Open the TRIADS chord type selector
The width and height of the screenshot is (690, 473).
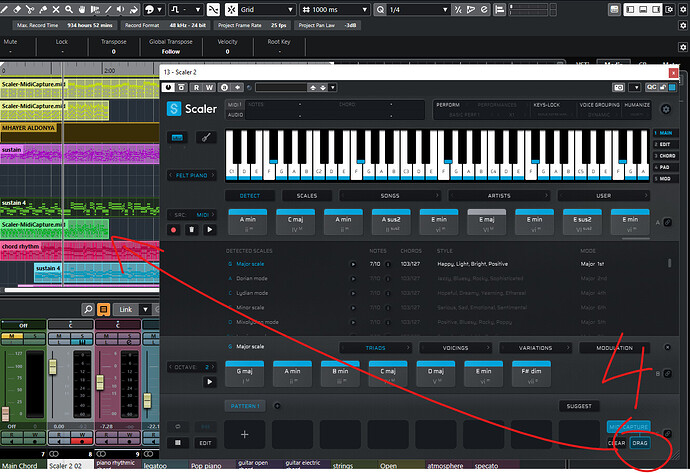click(x=375, y=348)
